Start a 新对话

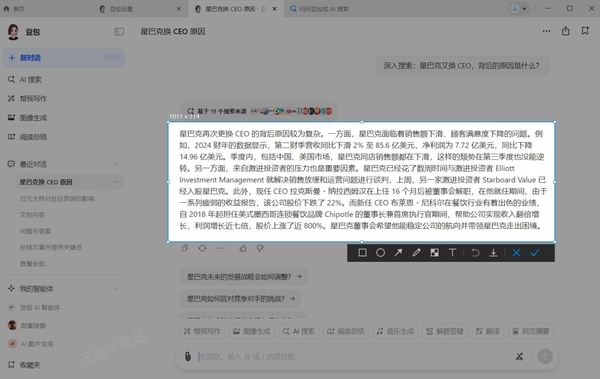(x=64, y=58)
